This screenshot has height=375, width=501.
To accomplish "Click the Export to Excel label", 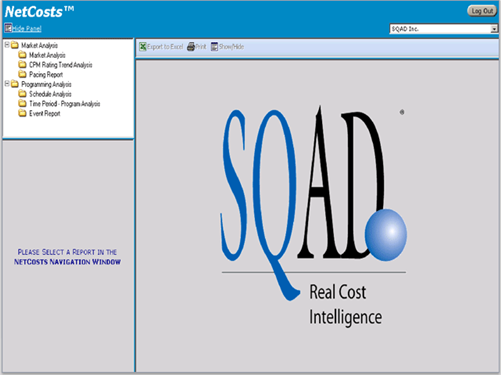I will (x=165, y=47).
